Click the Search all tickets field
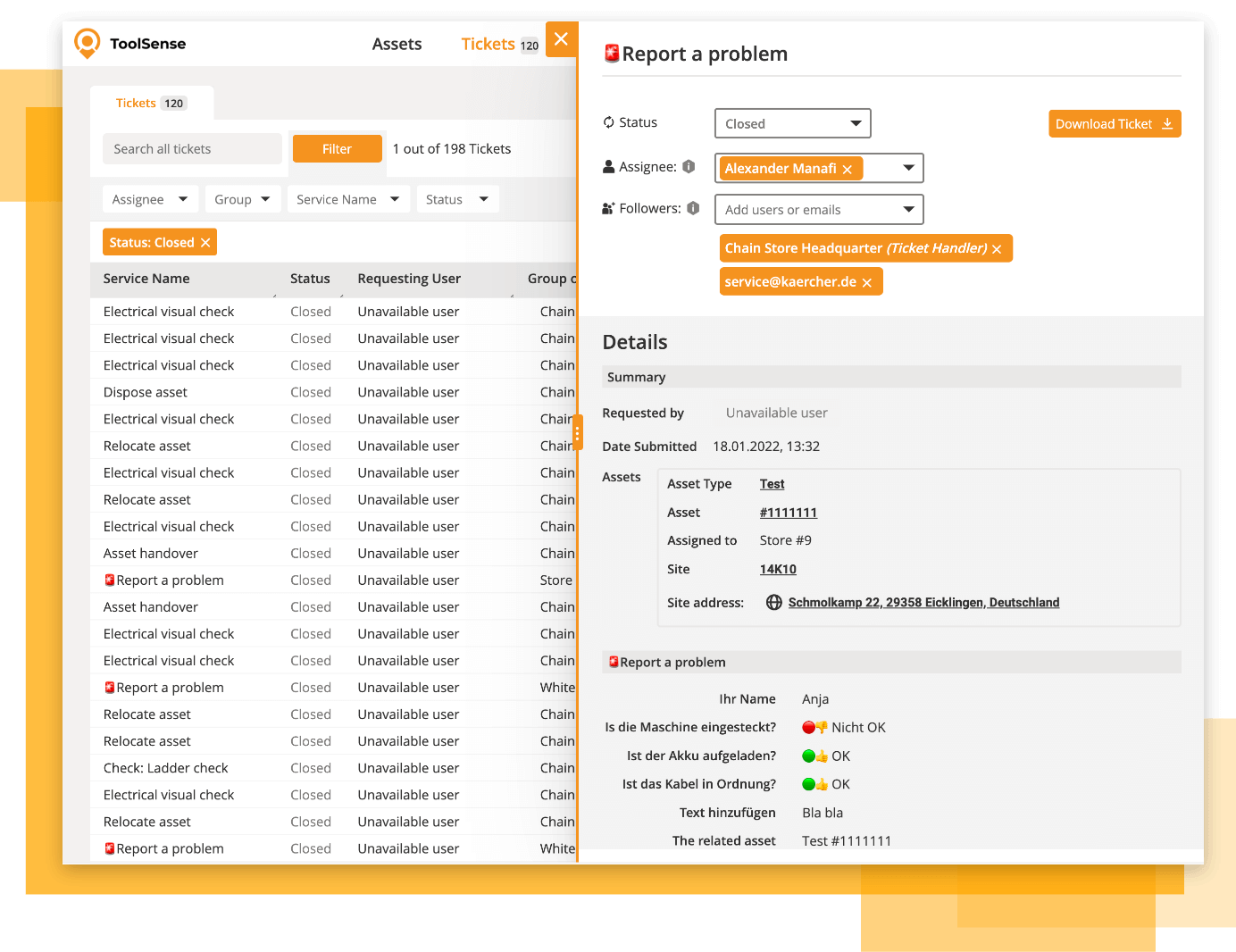 192,148
